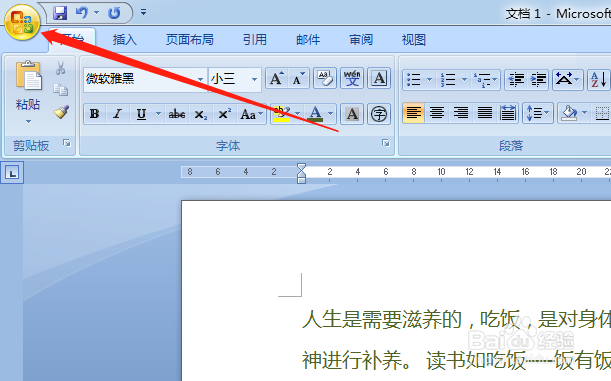The width and height of the screenshot is (611, 381).
Task: Redo the last action
Action: click(114, 13)
